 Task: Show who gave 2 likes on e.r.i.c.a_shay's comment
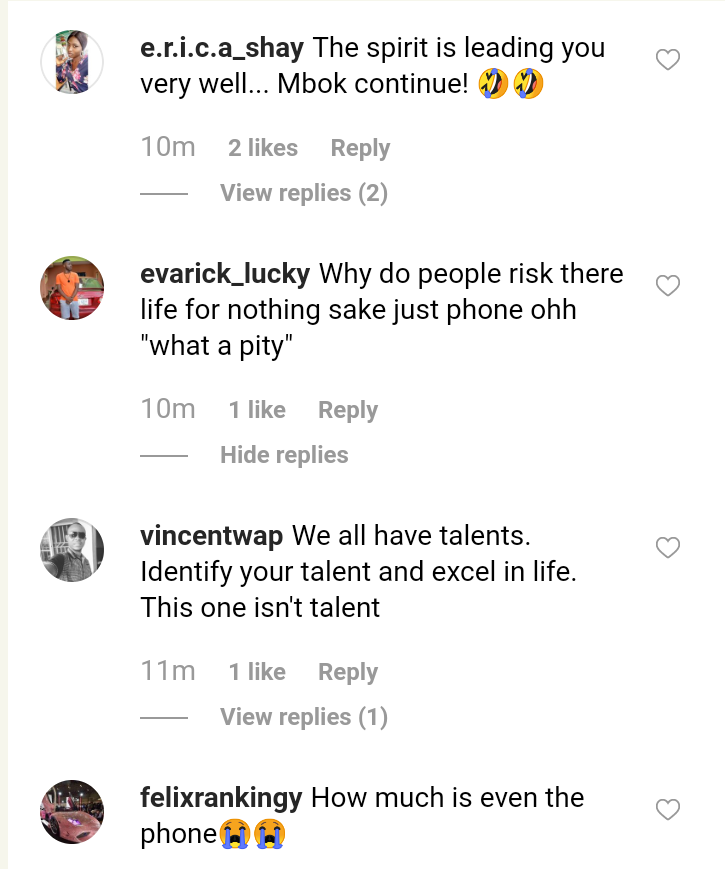click(x=262, y=148)
